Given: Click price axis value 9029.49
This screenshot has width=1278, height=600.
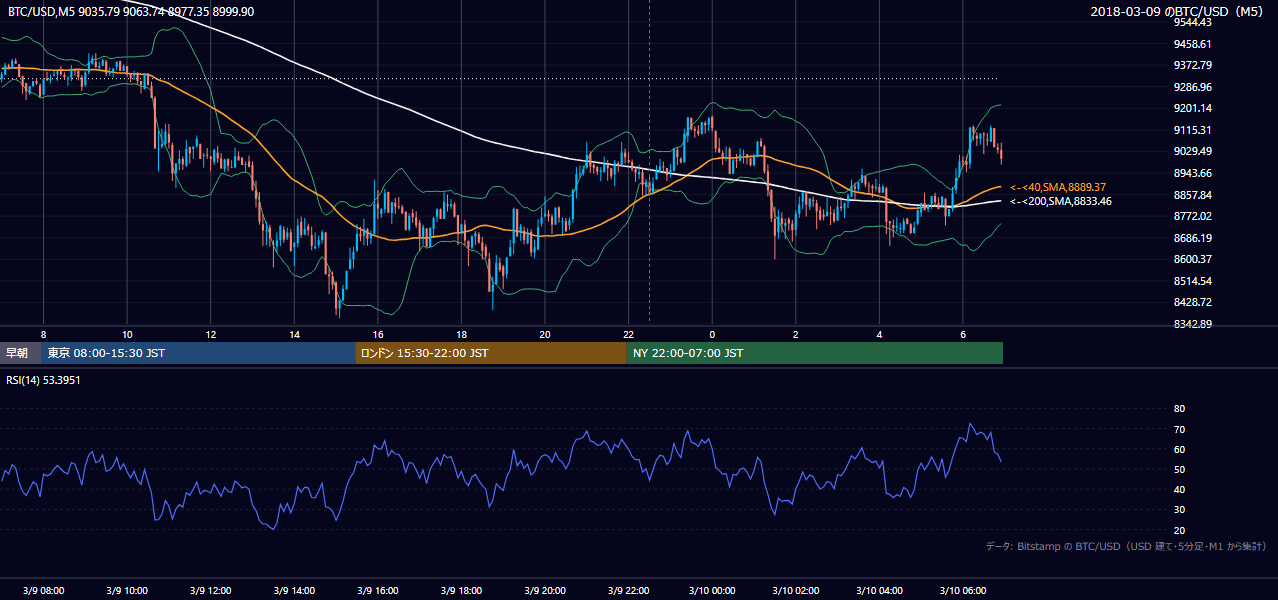Looking at the screenshot, I should point(1192,151).
